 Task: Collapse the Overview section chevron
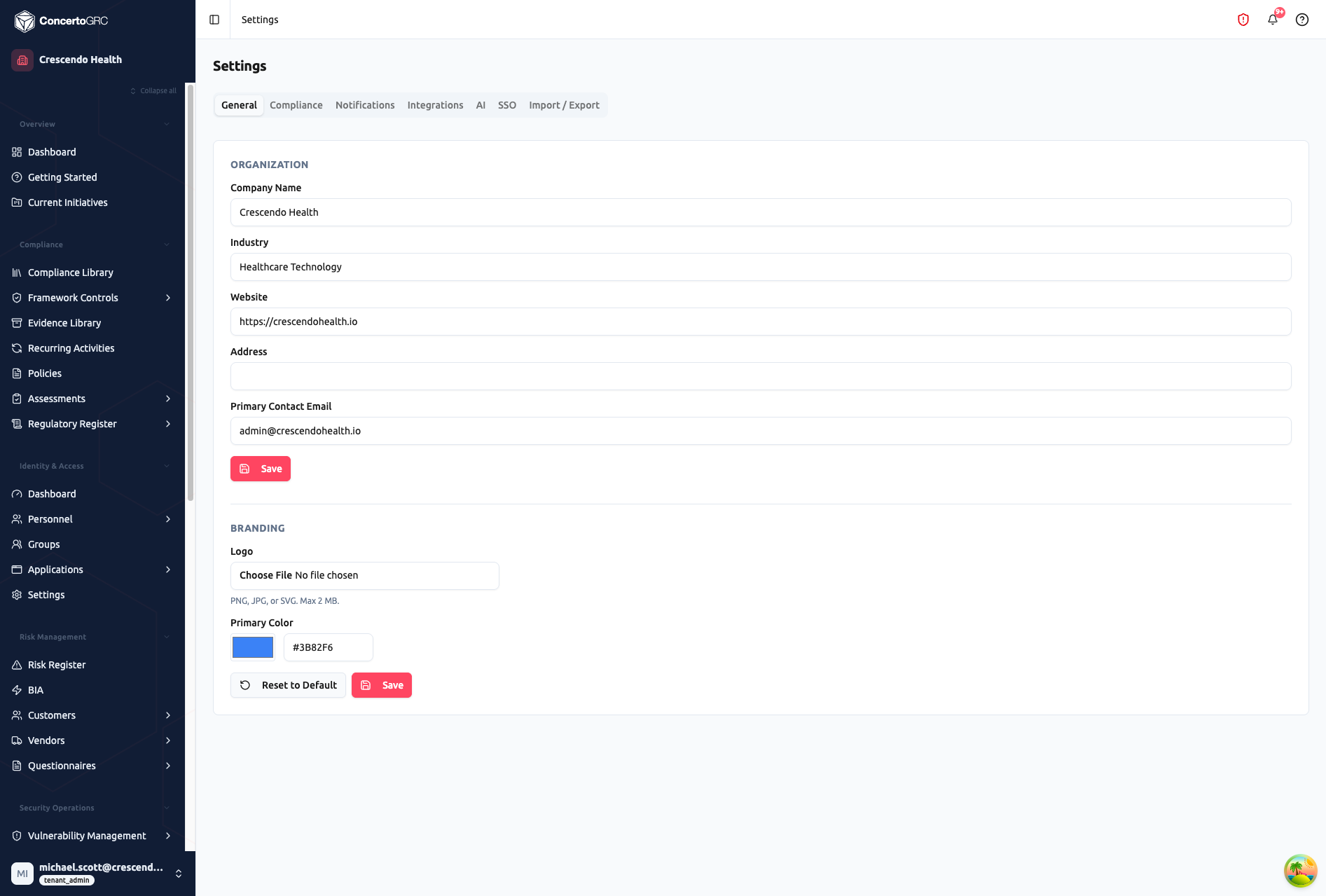167,124
